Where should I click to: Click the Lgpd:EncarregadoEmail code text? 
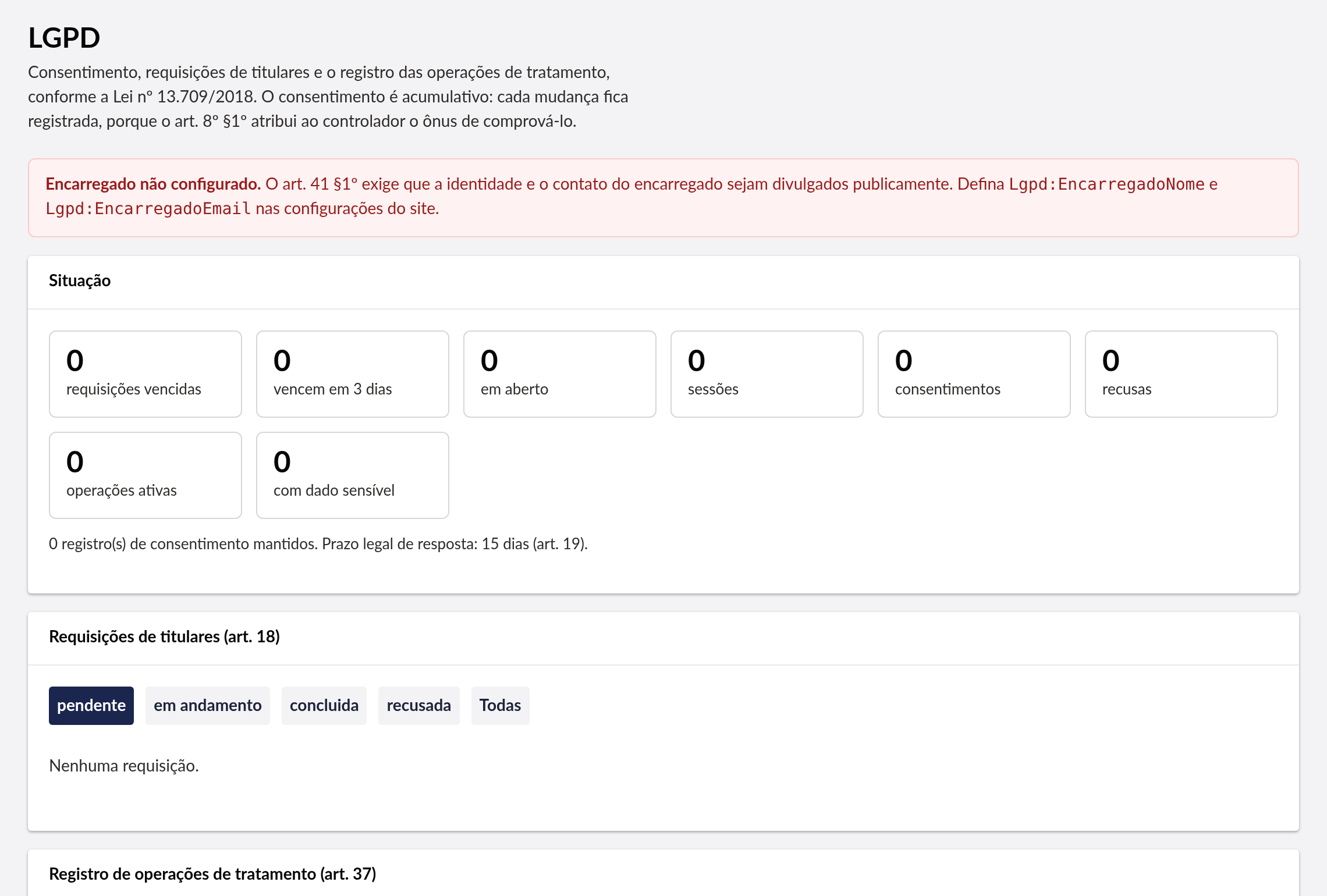(148, 208)
